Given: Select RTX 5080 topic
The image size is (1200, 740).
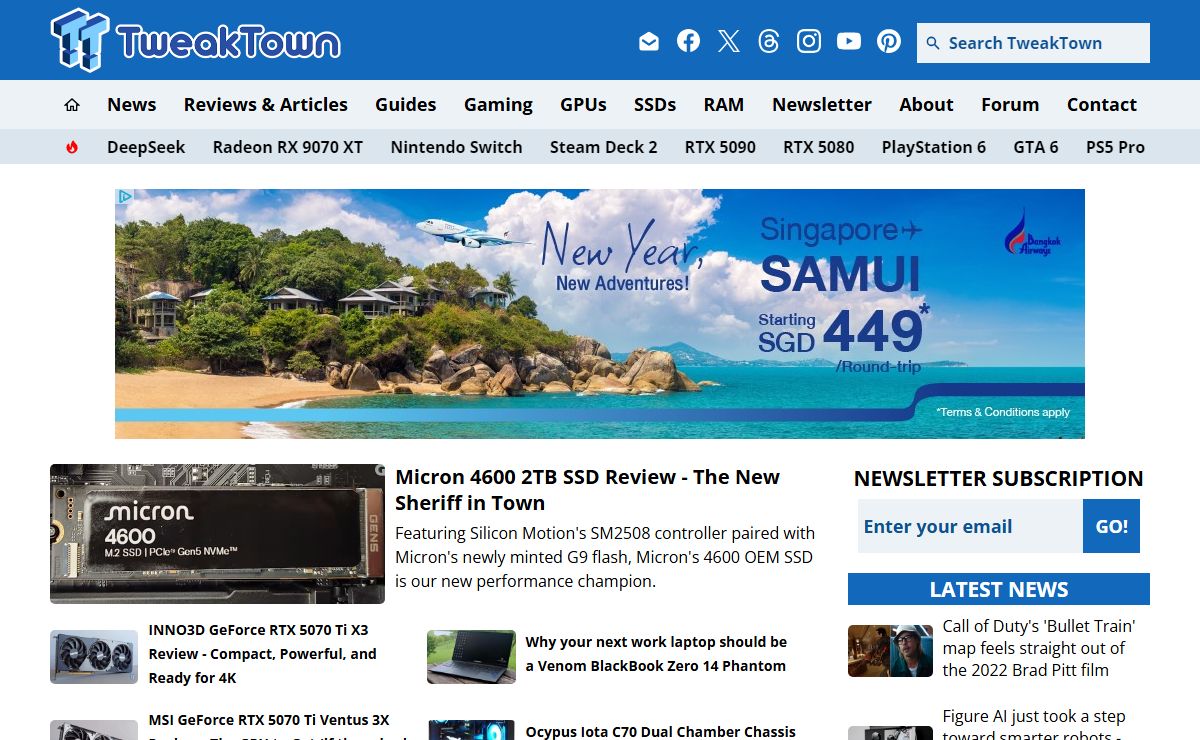Looking at the screenshot, I should 819,147.
